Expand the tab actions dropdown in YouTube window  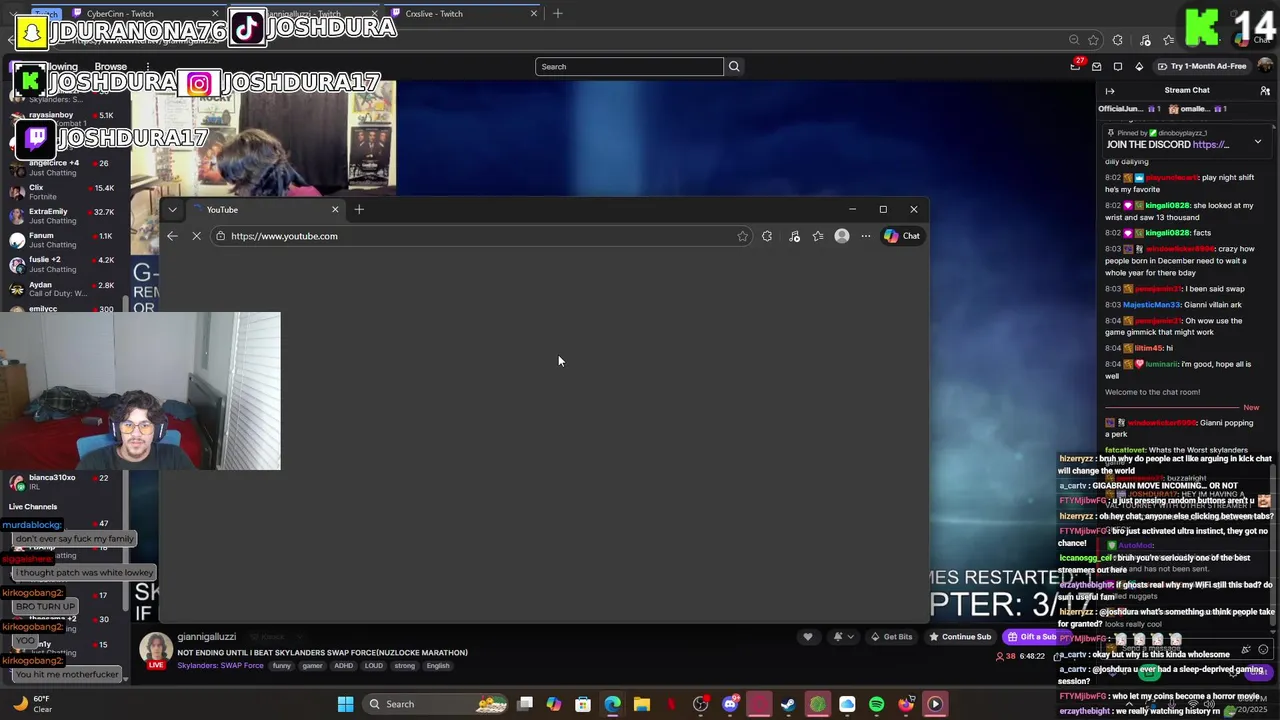[x=172, y=209]
